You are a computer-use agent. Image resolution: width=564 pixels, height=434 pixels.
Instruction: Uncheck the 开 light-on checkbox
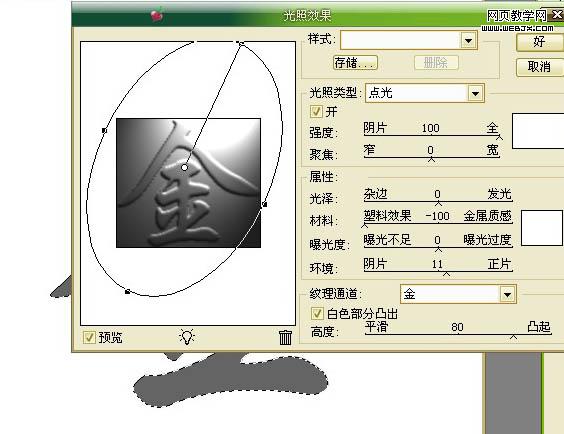click(316, 111)
